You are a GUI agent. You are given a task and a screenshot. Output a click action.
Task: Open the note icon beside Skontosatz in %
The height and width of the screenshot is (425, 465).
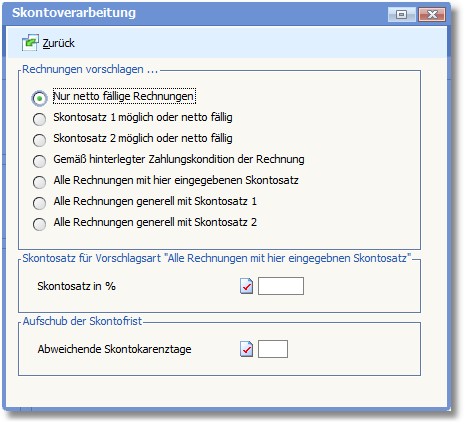[246, 286]
